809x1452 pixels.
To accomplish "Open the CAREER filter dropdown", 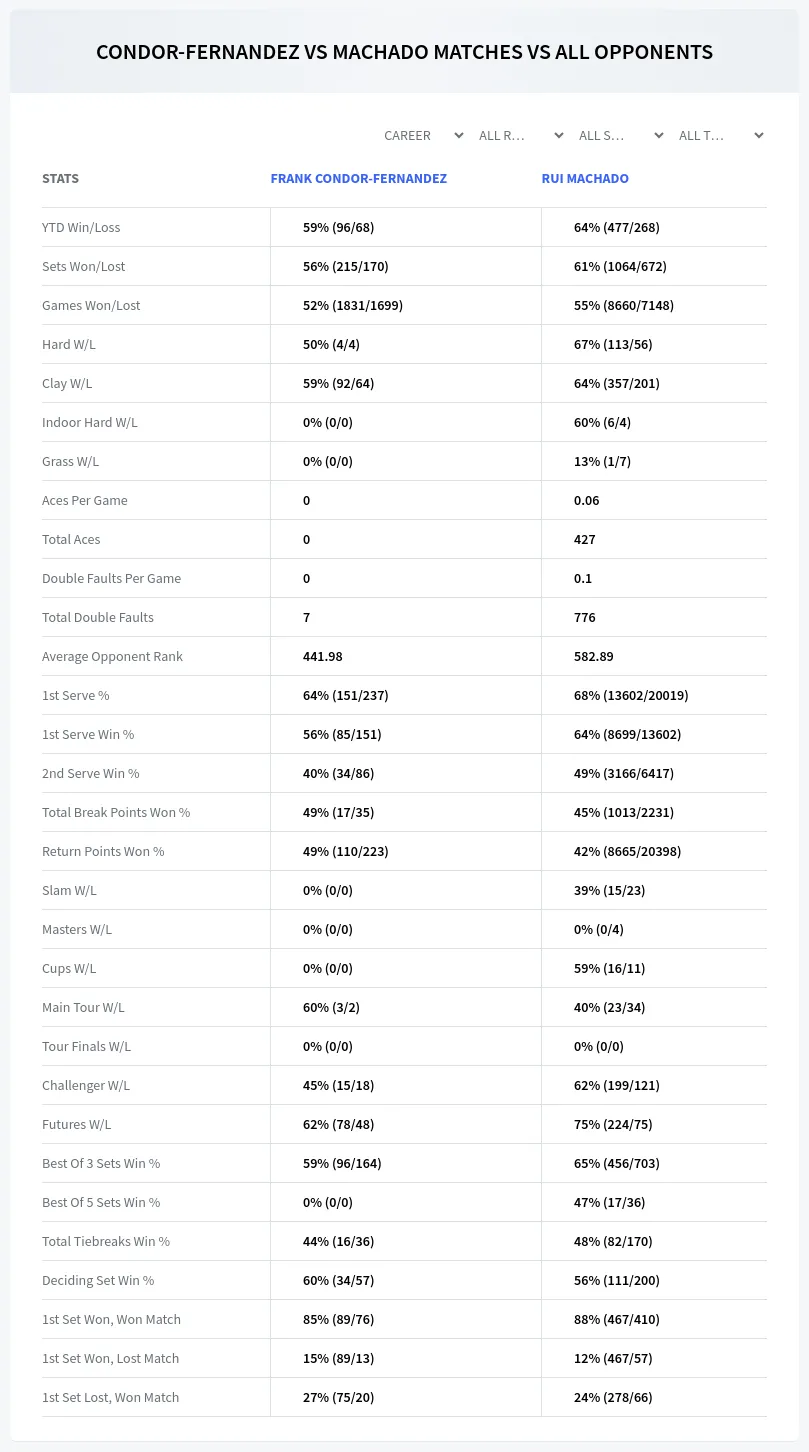I will point(423,135).
